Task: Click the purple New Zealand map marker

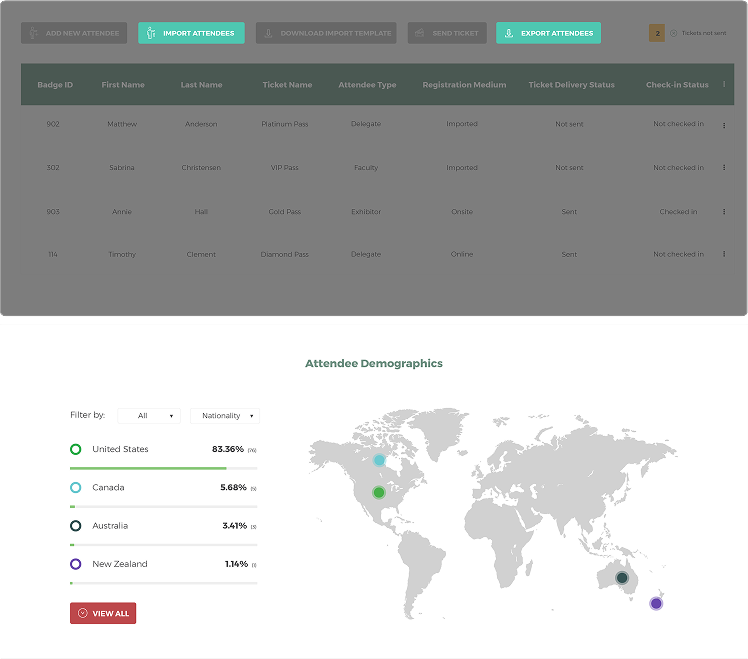Action: pos(656,603)
